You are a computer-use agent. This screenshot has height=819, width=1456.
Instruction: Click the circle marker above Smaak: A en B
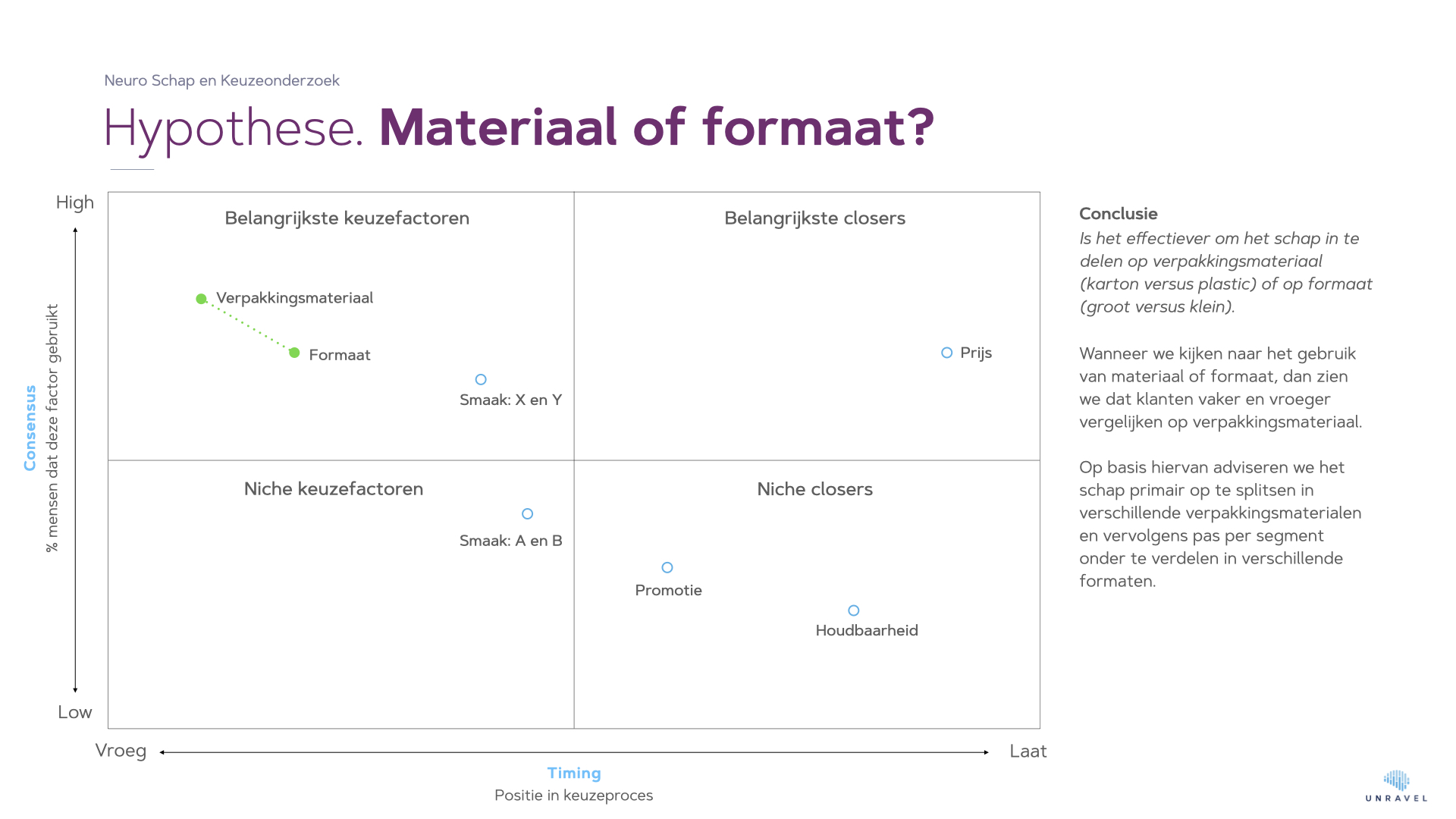pos(528,514)
